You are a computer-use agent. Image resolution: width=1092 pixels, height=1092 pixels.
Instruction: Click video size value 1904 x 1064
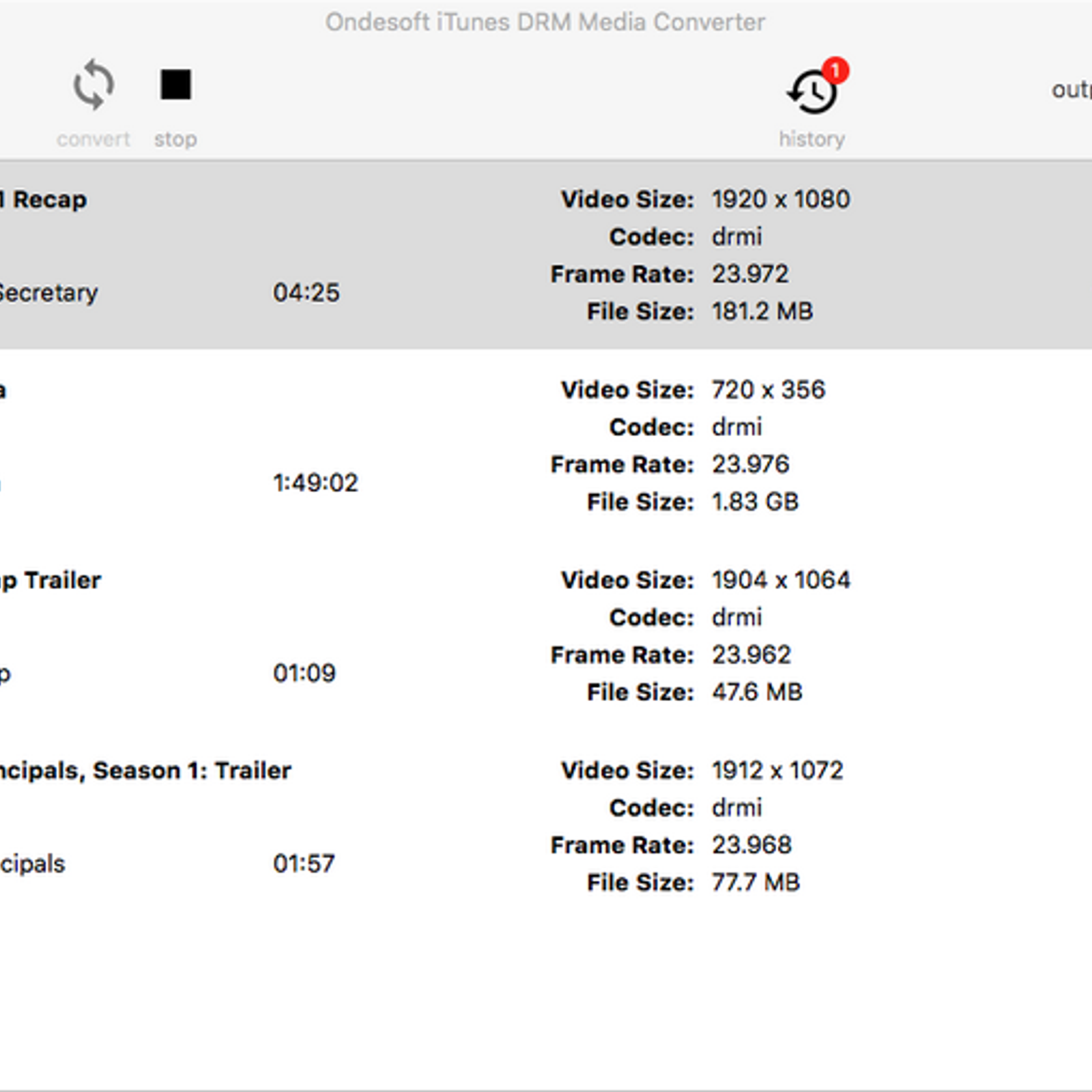(781, 580)
